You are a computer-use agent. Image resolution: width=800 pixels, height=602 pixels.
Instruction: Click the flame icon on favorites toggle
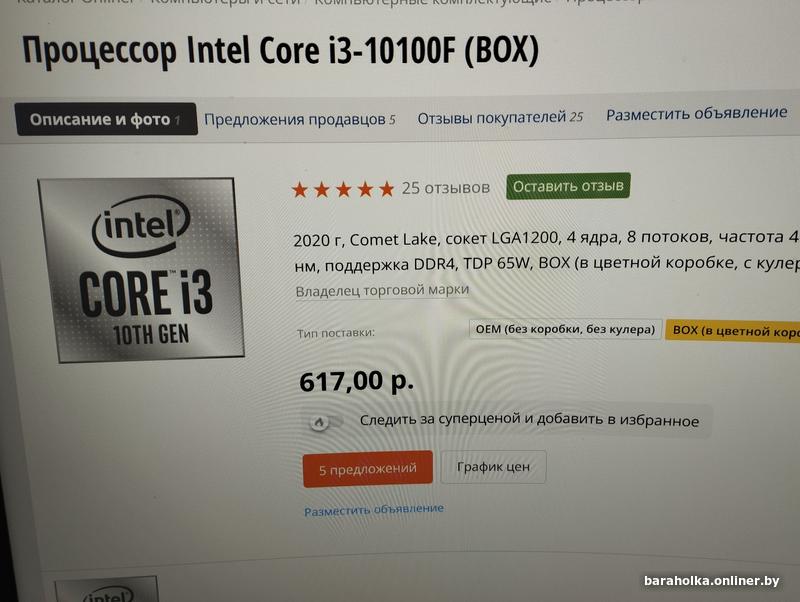319,422
